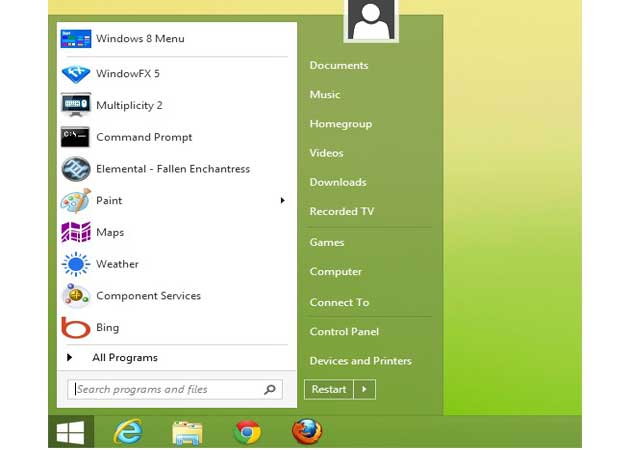Open the Windows 8 Menu icon
630x450 pixels.
click(76, 40)
